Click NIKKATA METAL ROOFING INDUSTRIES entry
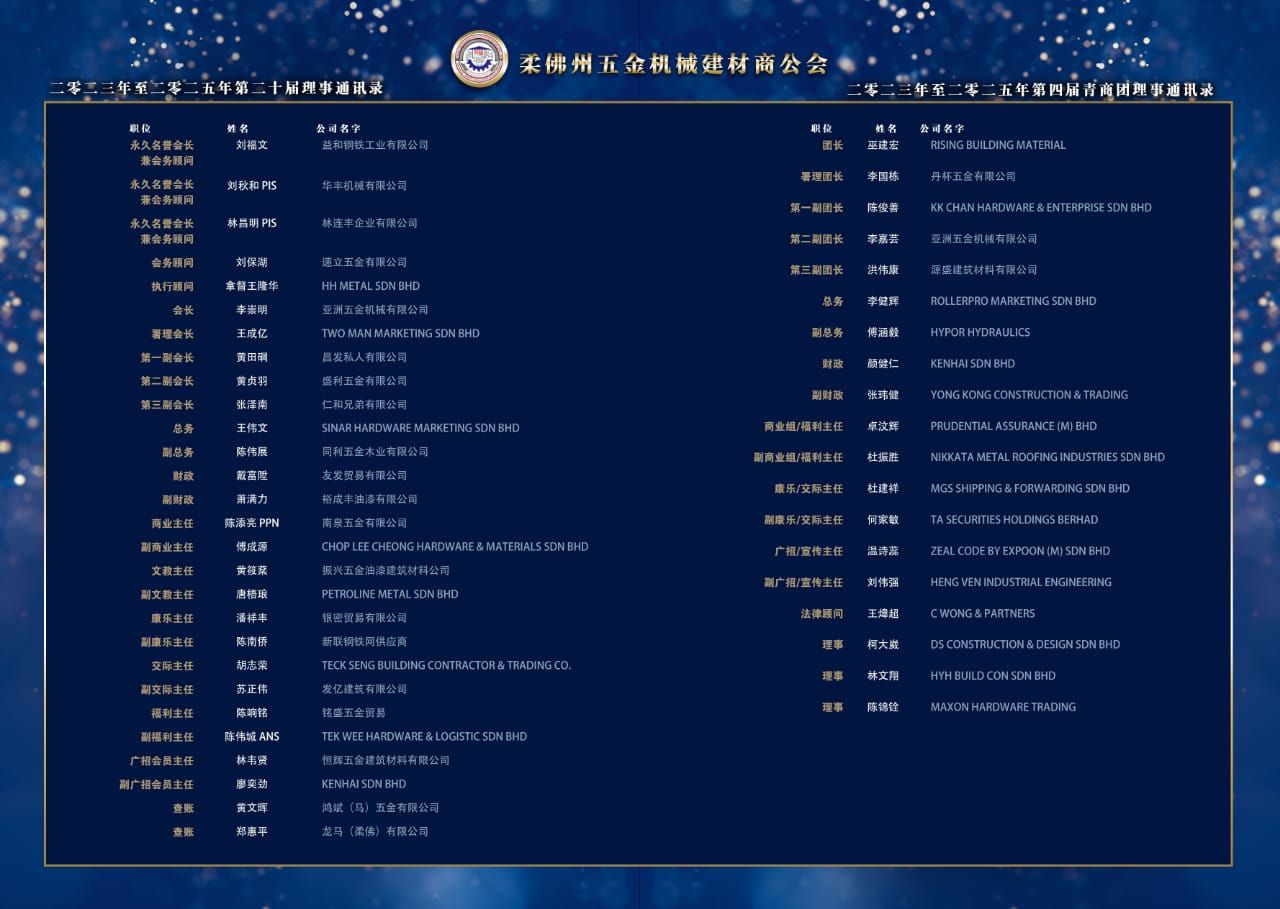Image resolution: width=1280 pixels, height=909 pixels. point(1047,457)
